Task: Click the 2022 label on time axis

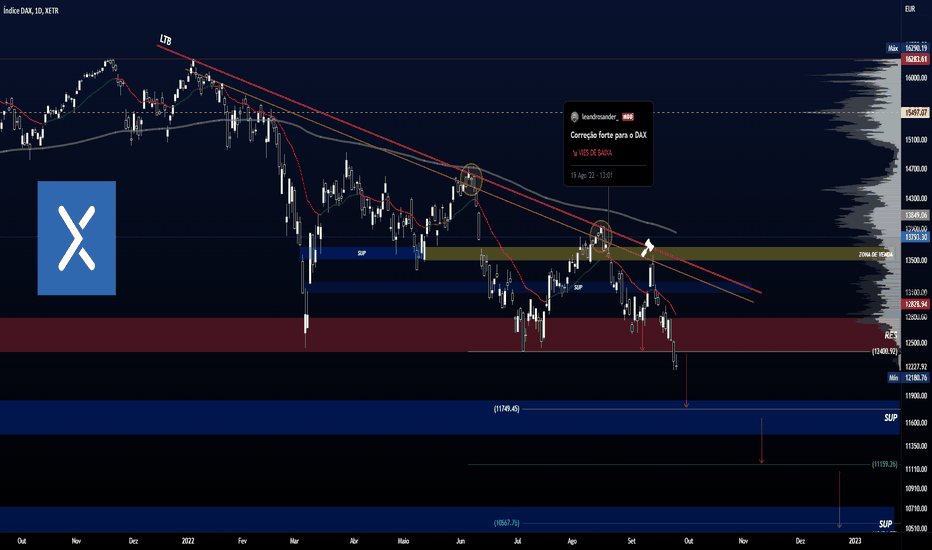Action: (188, 541)
